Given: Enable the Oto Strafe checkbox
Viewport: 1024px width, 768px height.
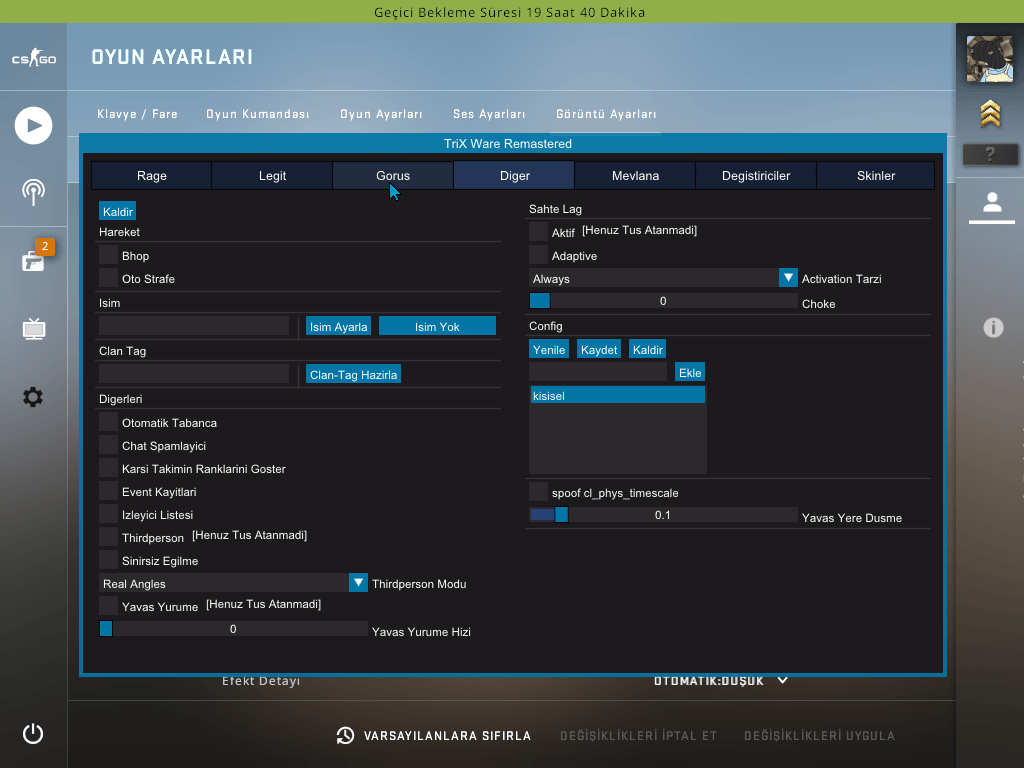Looking at the screenshot, I should point(108,278).
